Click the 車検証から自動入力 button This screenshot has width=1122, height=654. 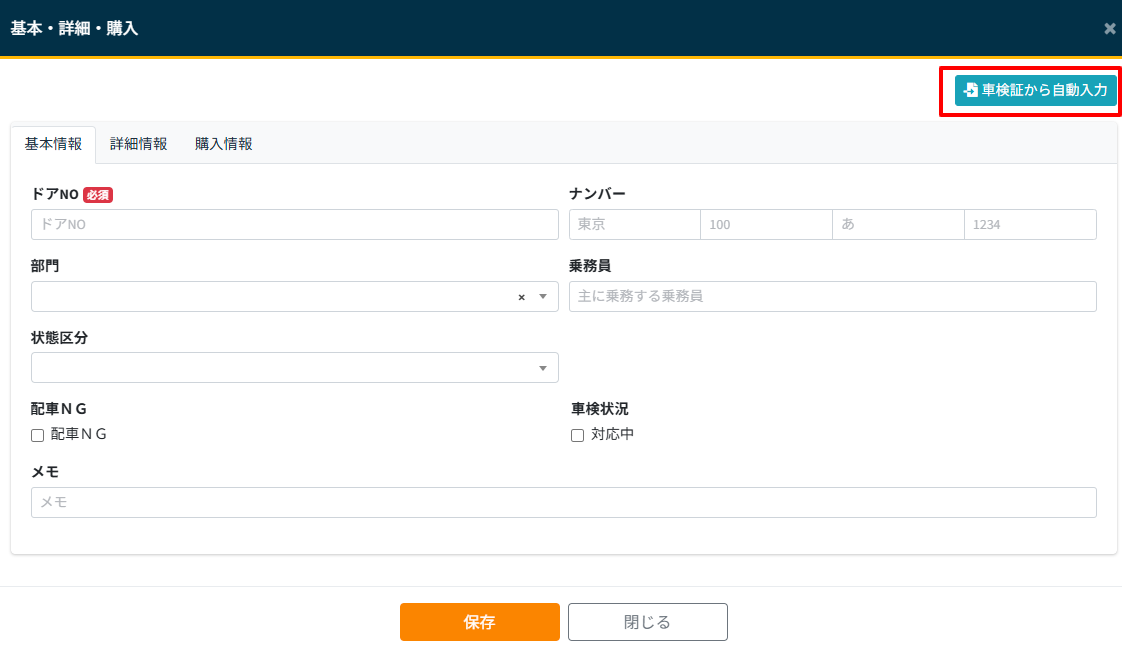pos(1035,90)
